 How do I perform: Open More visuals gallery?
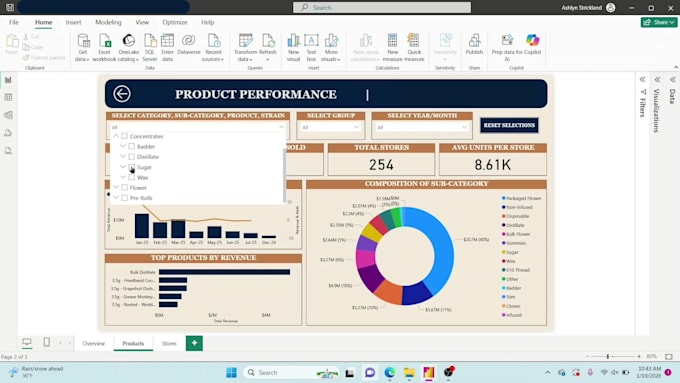[x=330, y=47]
